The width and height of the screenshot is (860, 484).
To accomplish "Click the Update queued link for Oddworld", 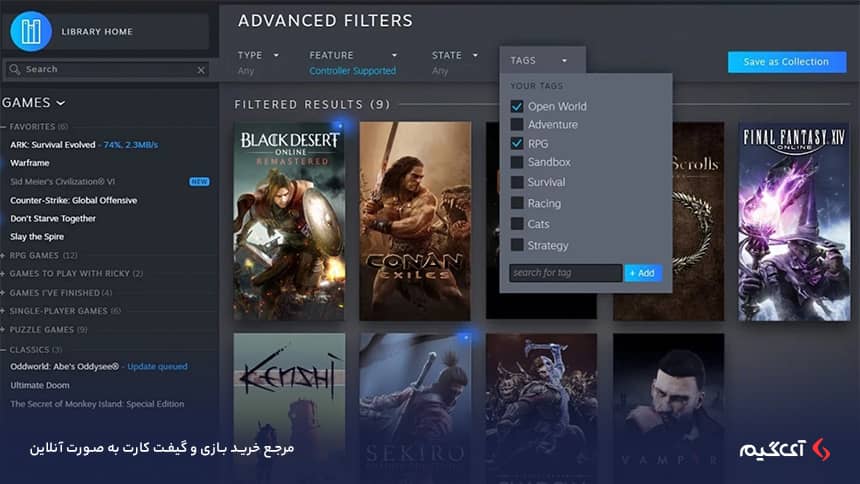I will (x=157, y=367).
